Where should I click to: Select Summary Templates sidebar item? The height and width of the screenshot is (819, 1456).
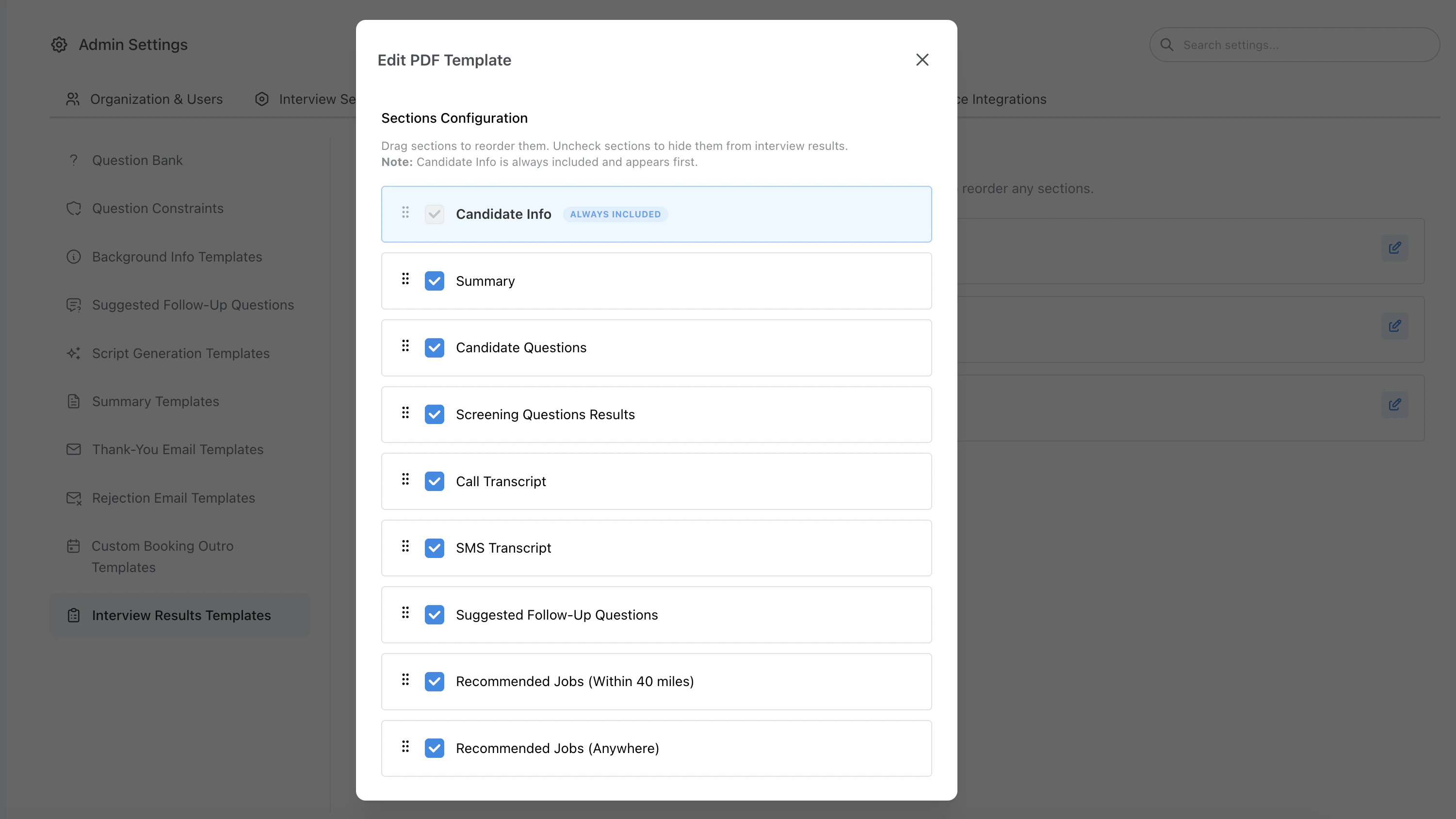coord(155,402)
